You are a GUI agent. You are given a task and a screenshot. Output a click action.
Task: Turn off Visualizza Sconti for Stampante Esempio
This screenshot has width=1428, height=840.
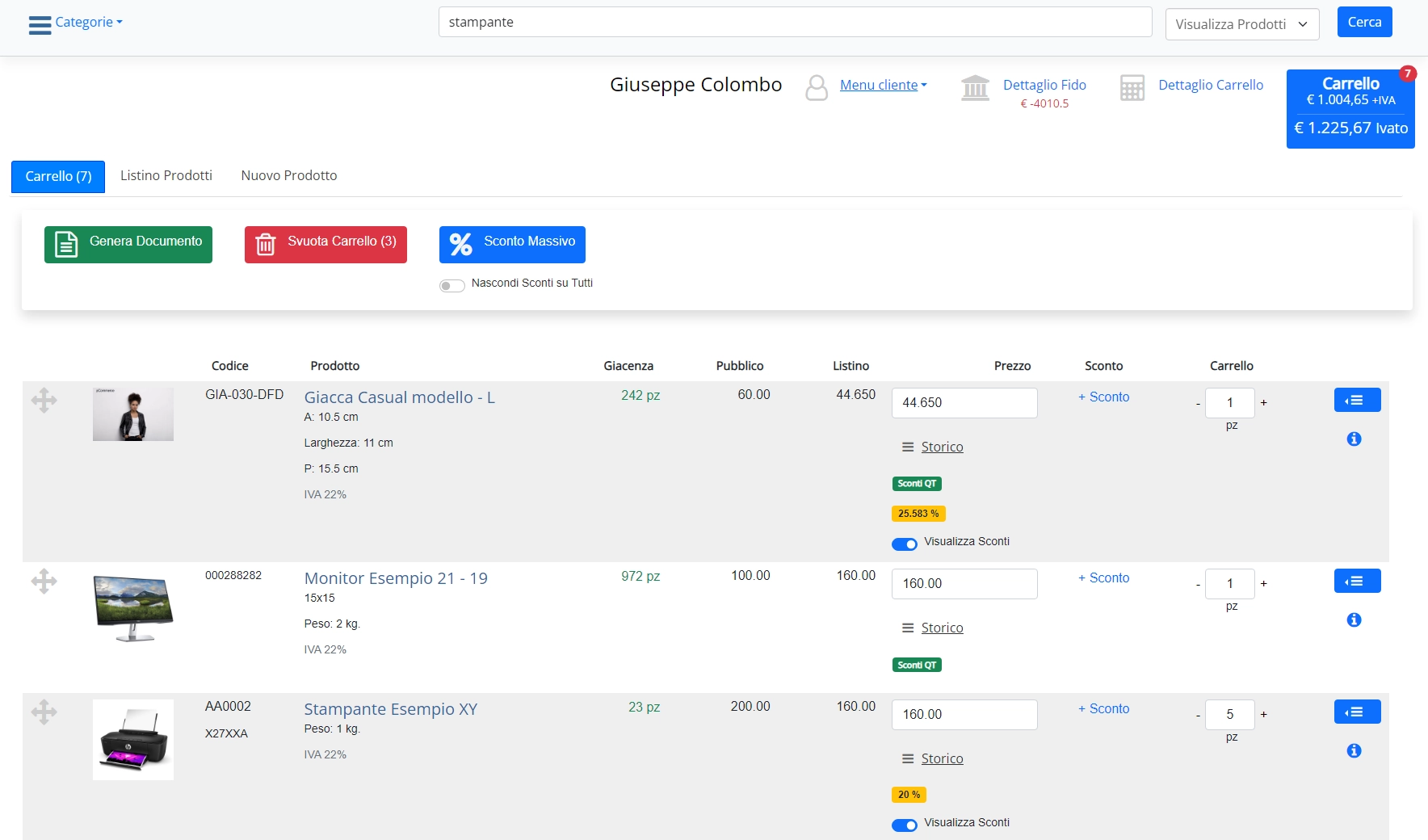(x=904, y=825)
